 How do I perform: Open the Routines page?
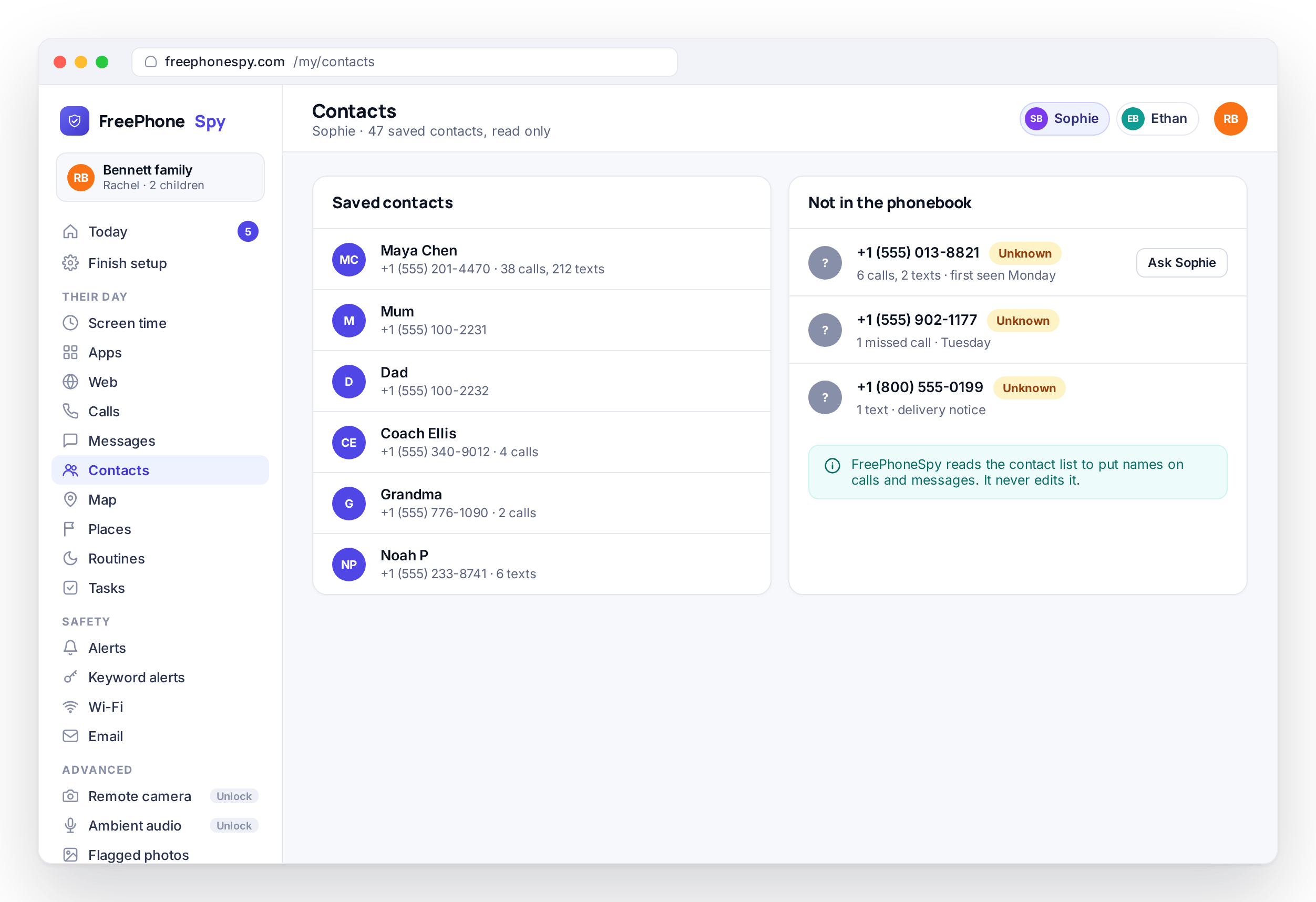160,559
